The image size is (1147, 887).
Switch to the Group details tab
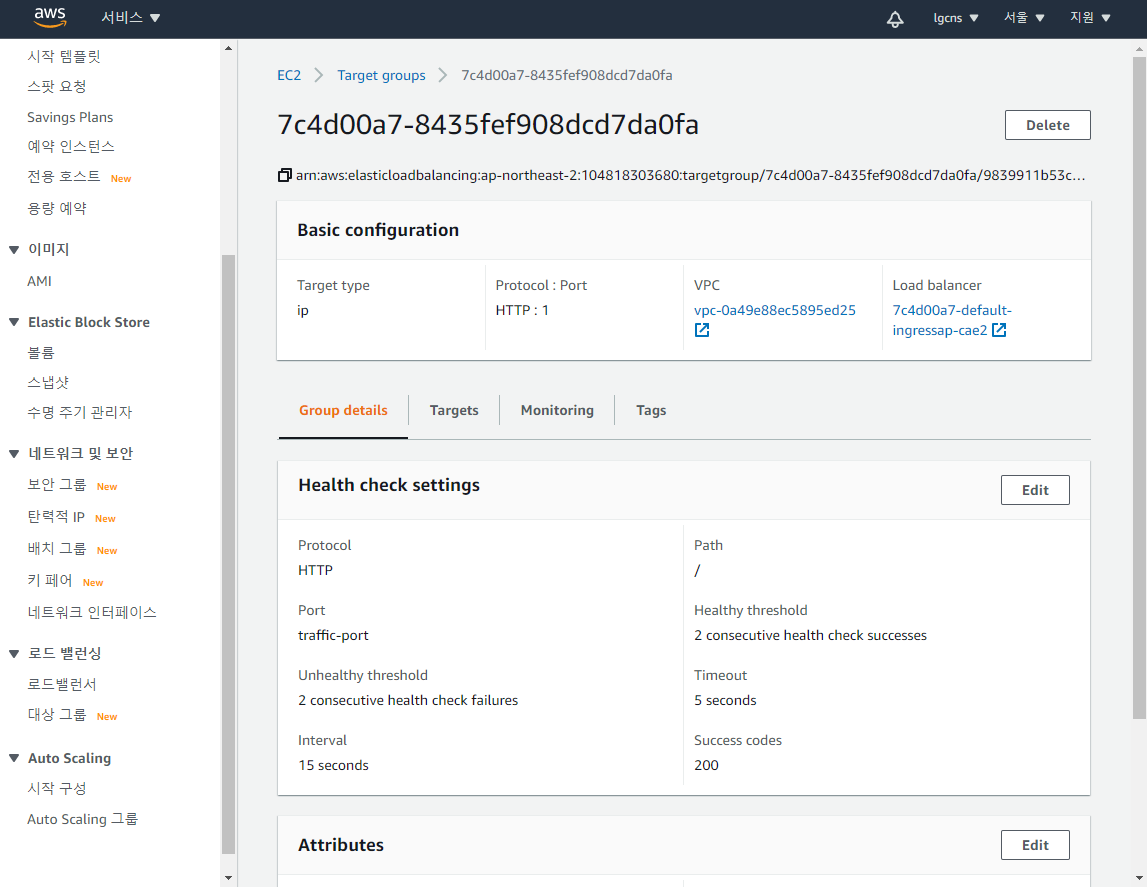343,410
